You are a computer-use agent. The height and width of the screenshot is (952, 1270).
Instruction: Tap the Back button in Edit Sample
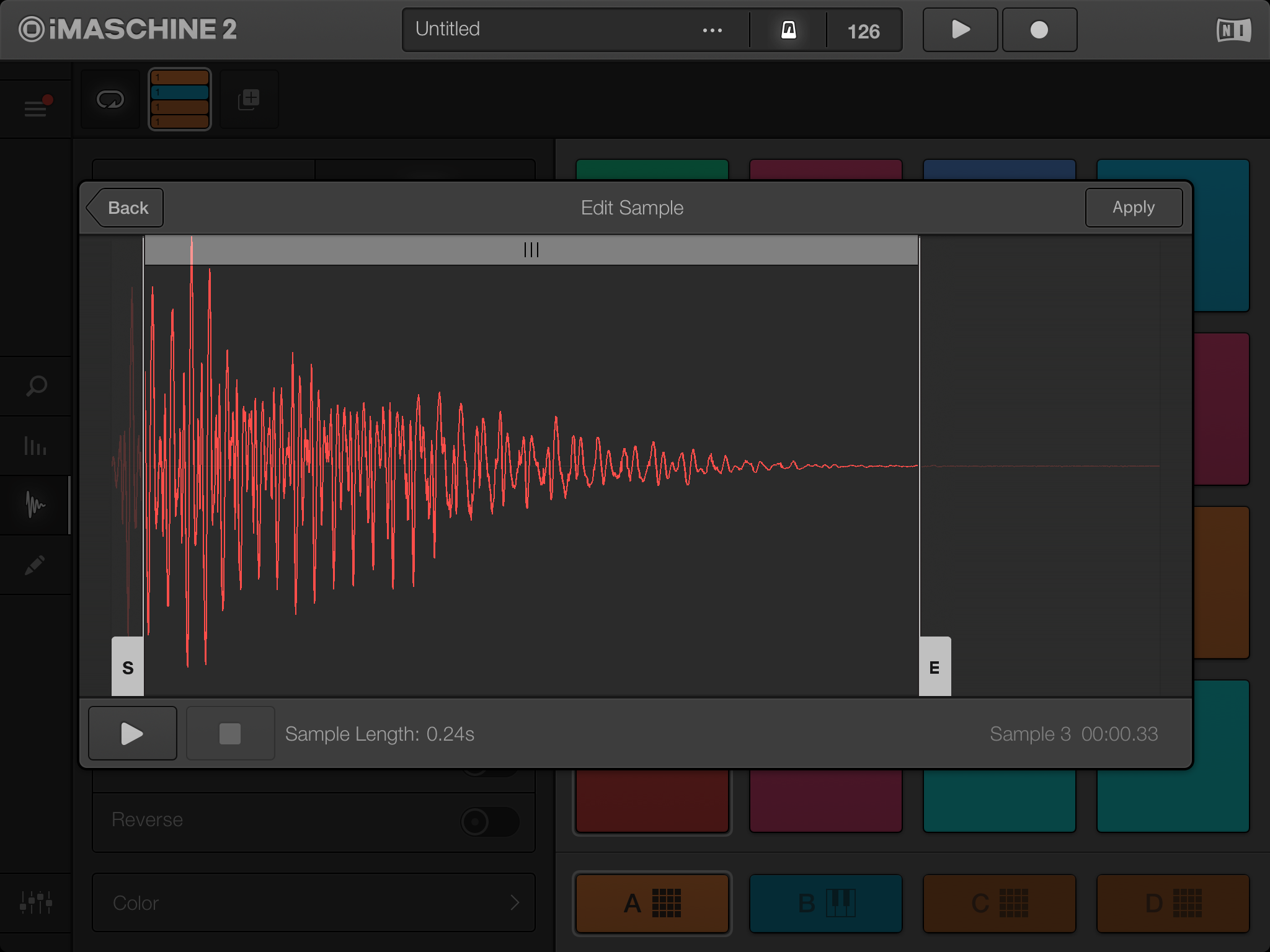pos(125,208)
